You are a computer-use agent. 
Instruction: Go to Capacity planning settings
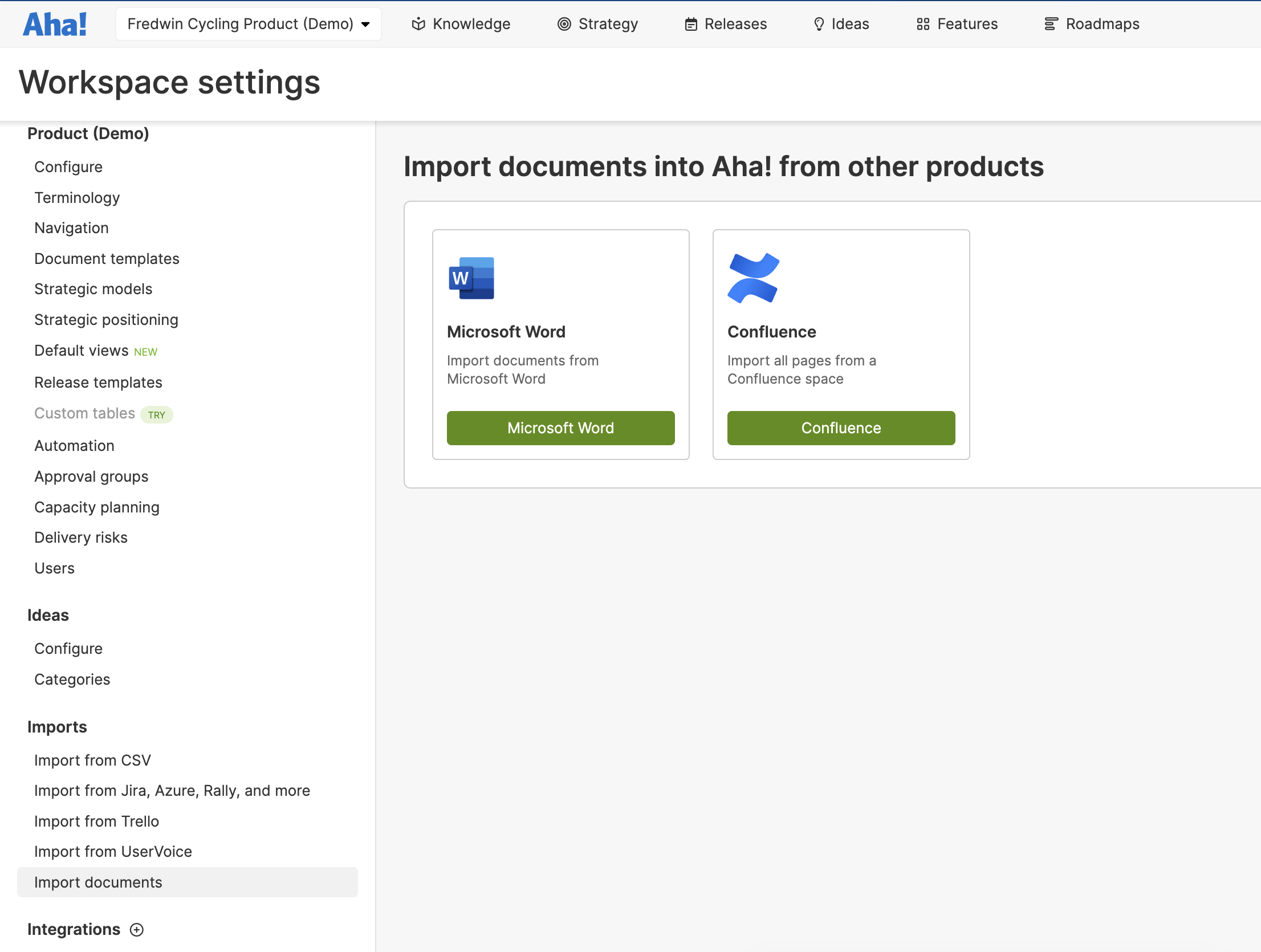click(x=97, y=507)
